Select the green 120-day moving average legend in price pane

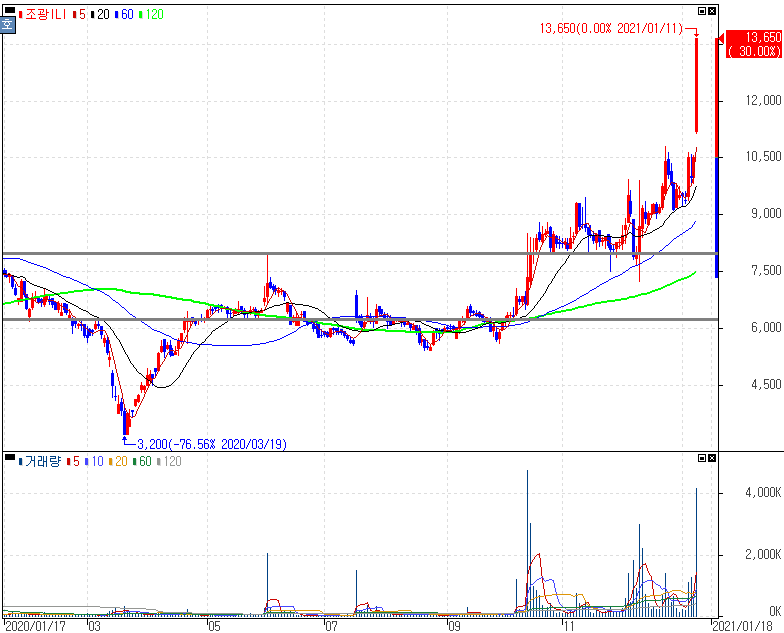tap(152, 14)
